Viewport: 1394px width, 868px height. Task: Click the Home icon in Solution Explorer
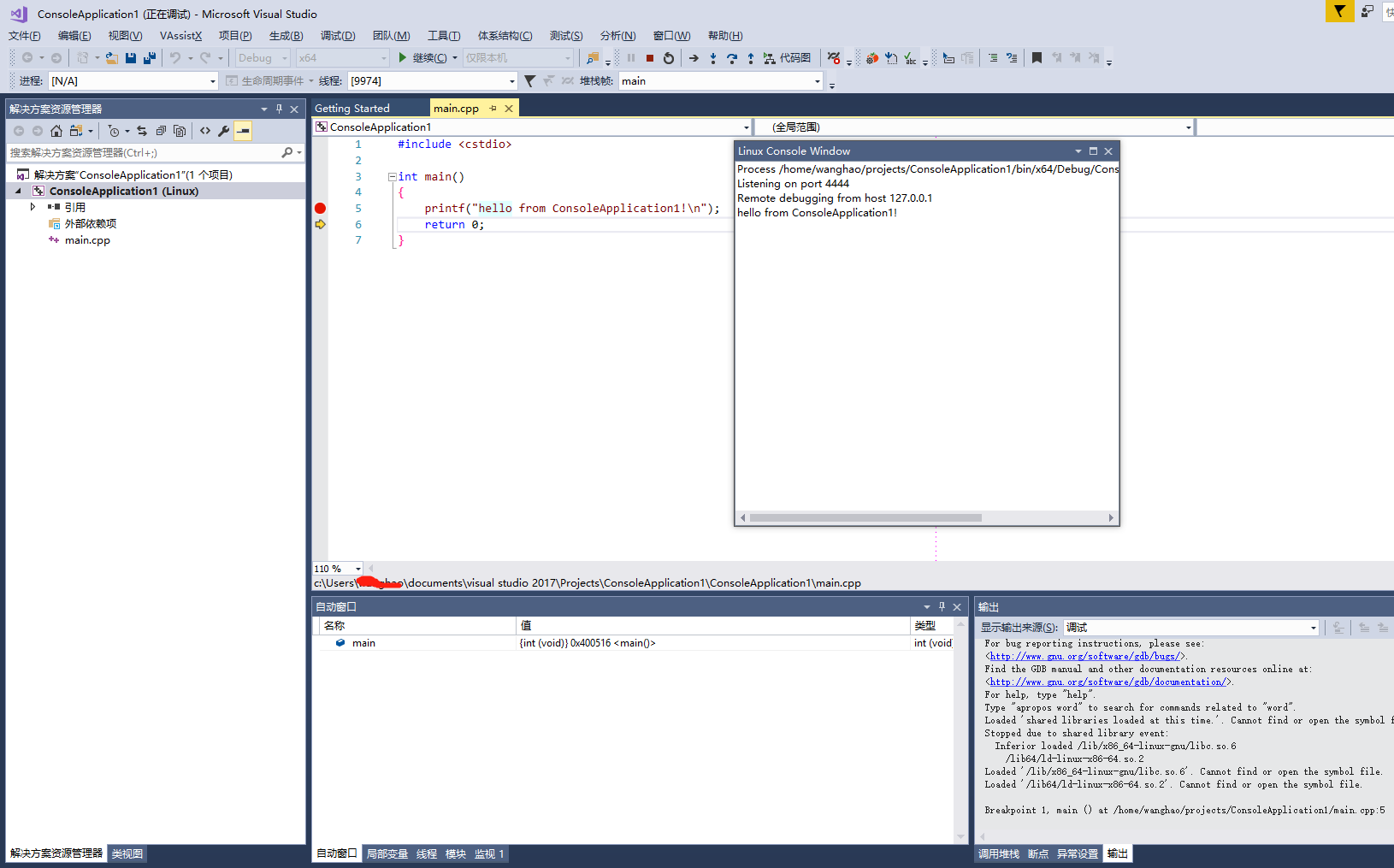(x=56, y=131)
